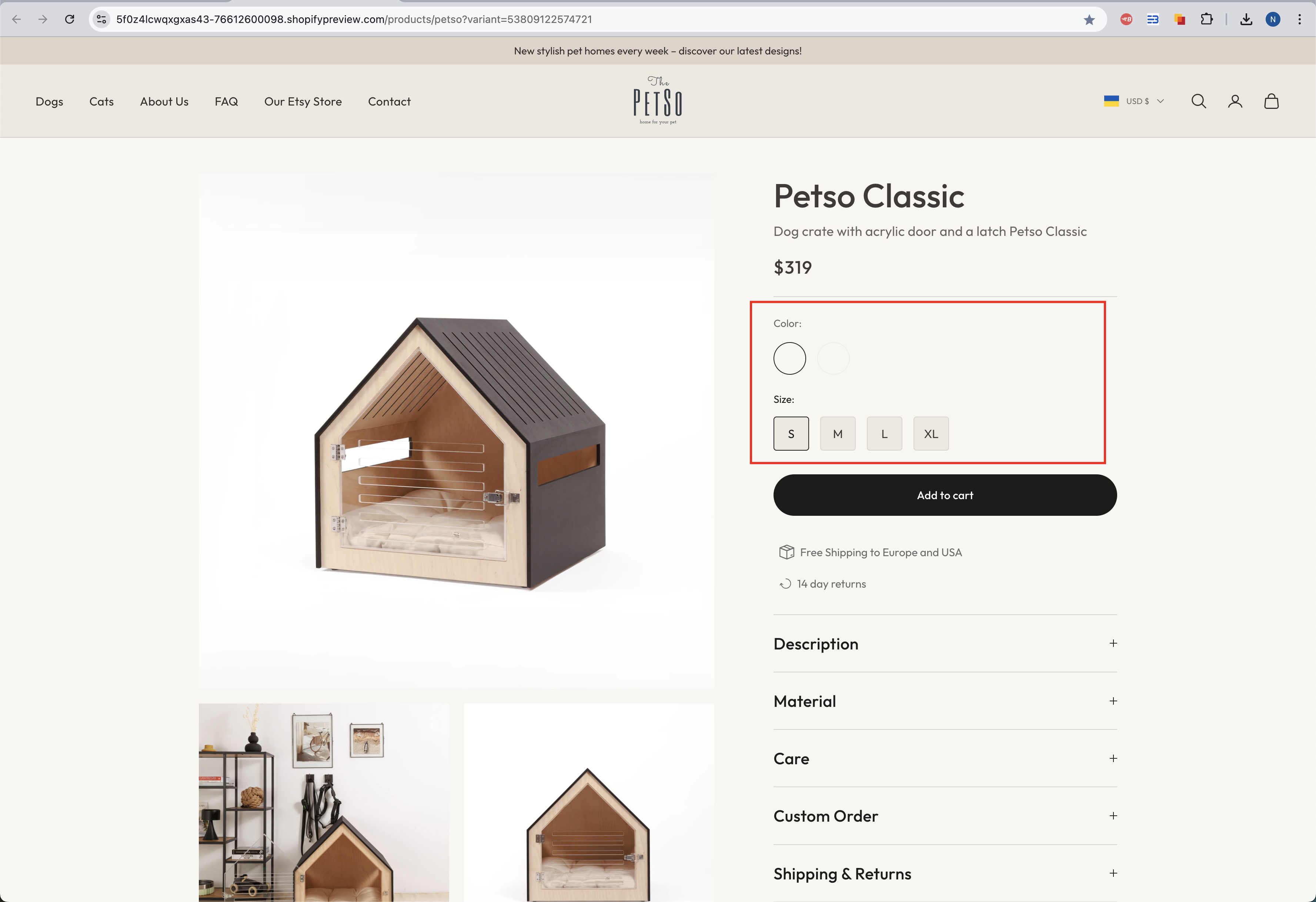Open the Contact page link
This screenshot has width=1316, height=902.
(389, 101)
